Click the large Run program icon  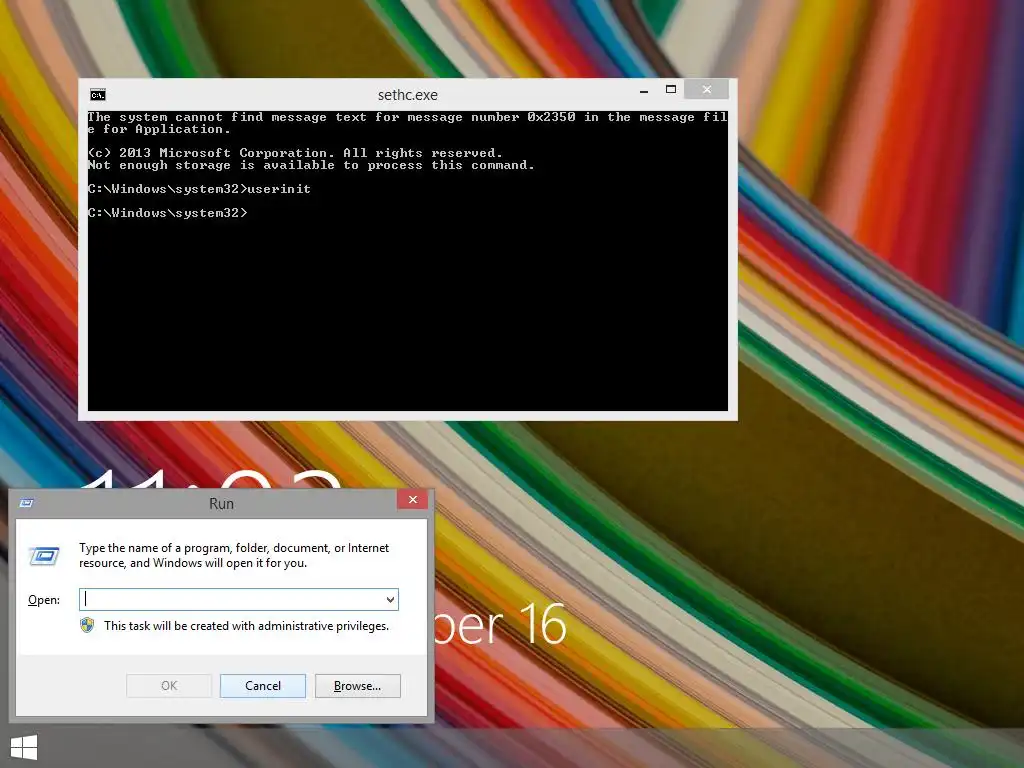coord(44,556)
